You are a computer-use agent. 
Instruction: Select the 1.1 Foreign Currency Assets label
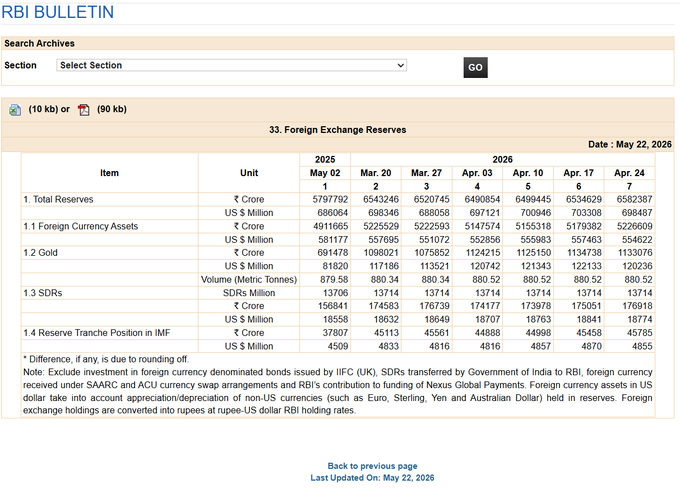(81, 226)
